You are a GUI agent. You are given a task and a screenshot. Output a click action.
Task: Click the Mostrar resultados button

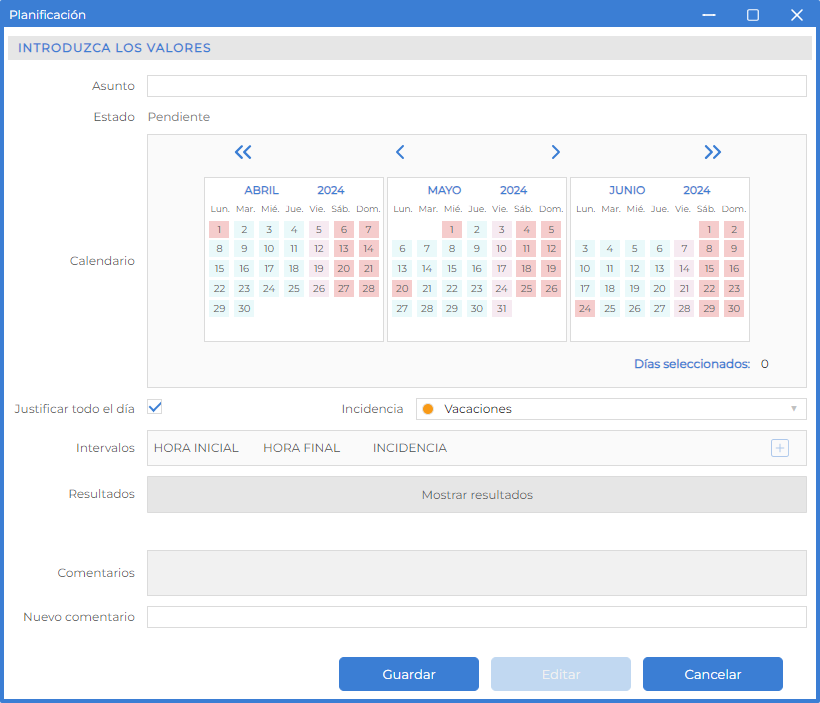(x=476, y=494)
